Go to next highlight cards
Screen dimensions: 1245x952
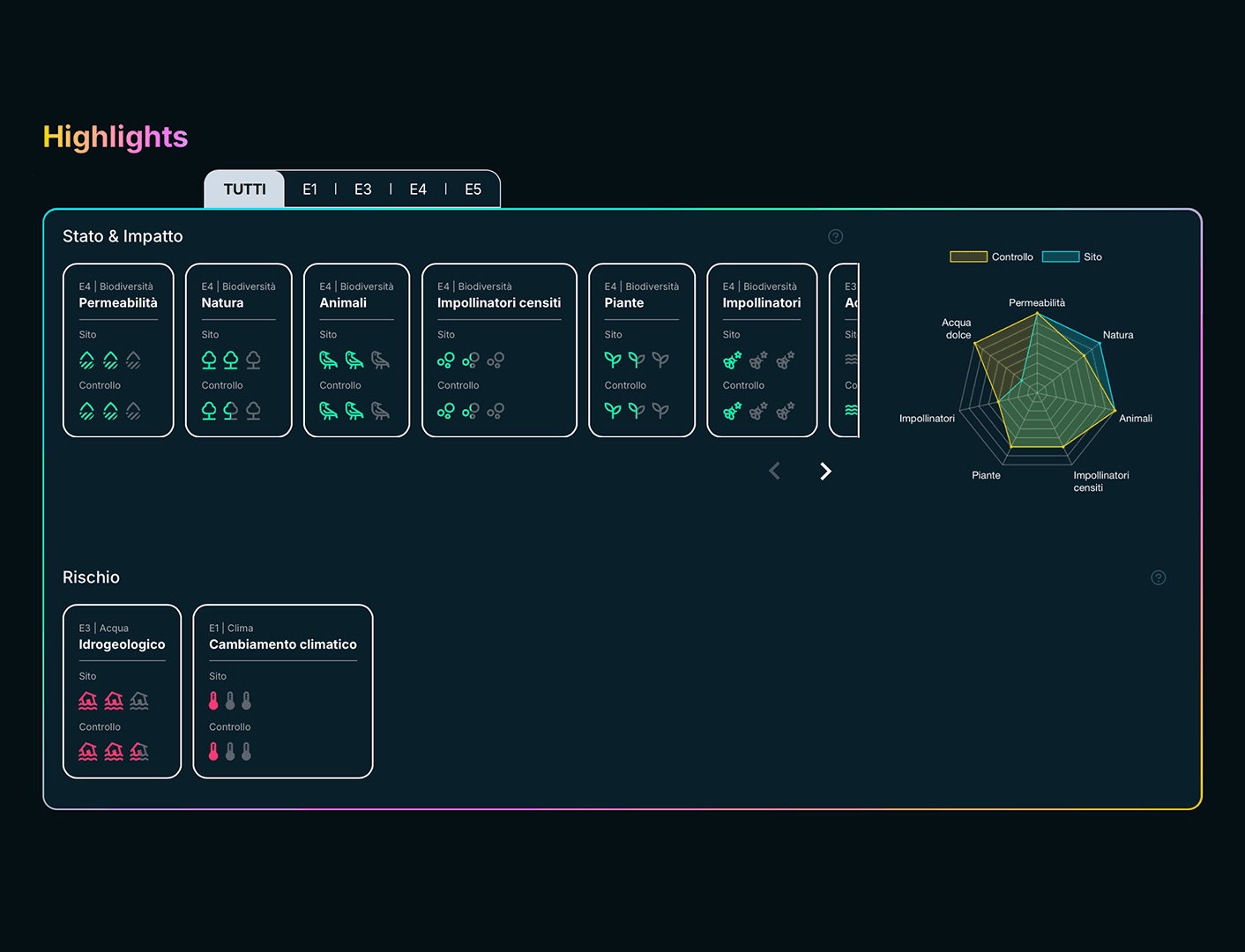[825, 472]
